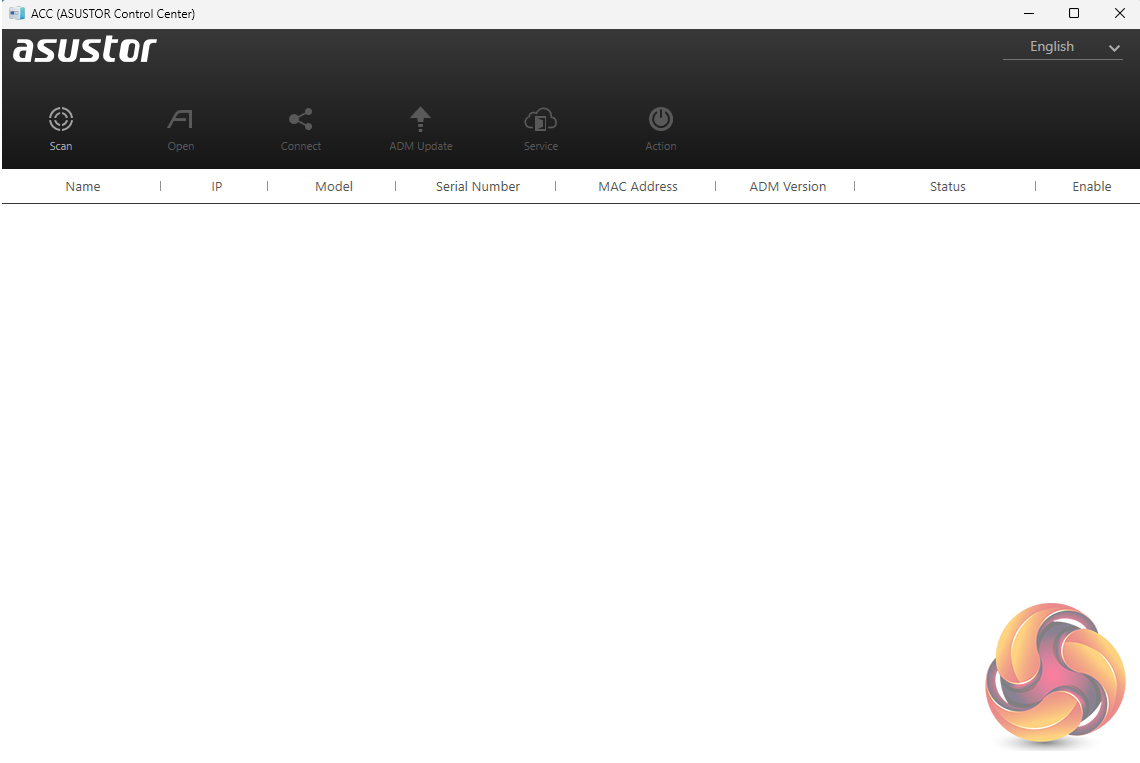Minimize the ACC window
This screenshot has height=763, width=1140.
tap(1029, 13)
